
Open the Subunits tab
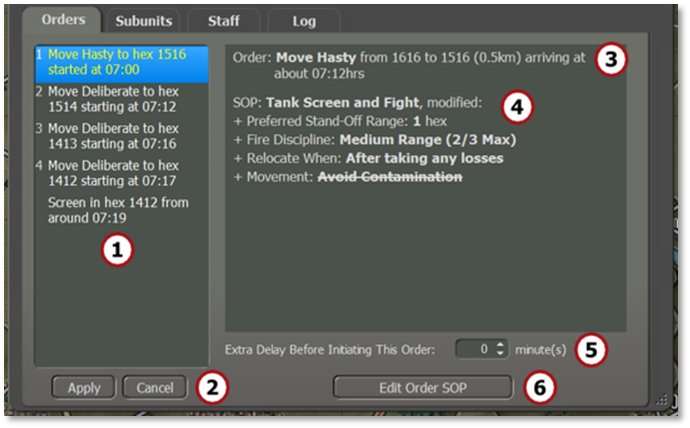click(143, 21)
